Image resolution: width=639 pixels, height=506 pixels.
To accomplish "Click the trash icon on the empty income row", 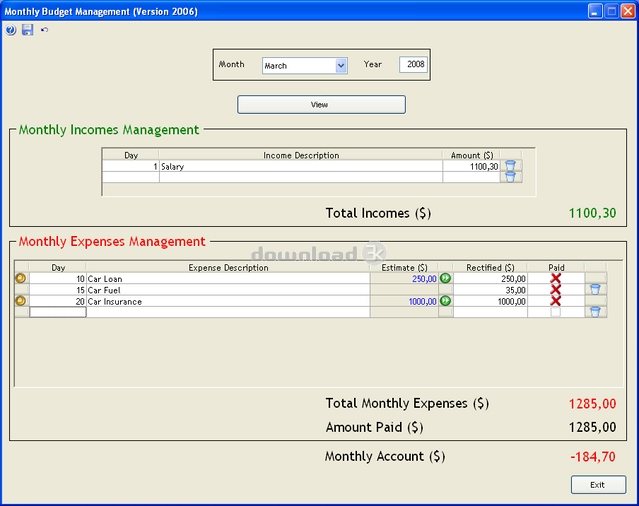I will coord(511,177).
